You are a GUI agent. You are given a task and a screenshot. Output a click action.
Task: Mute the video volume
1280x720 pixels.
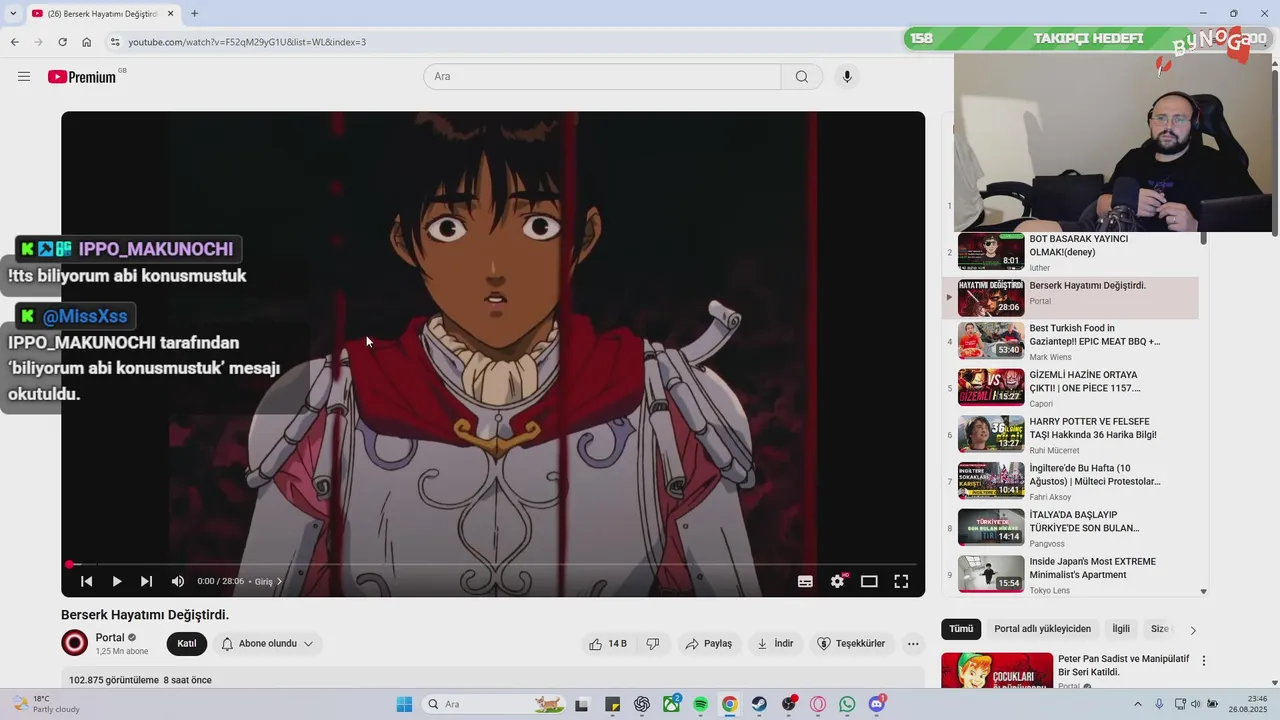tap(178, 581)
